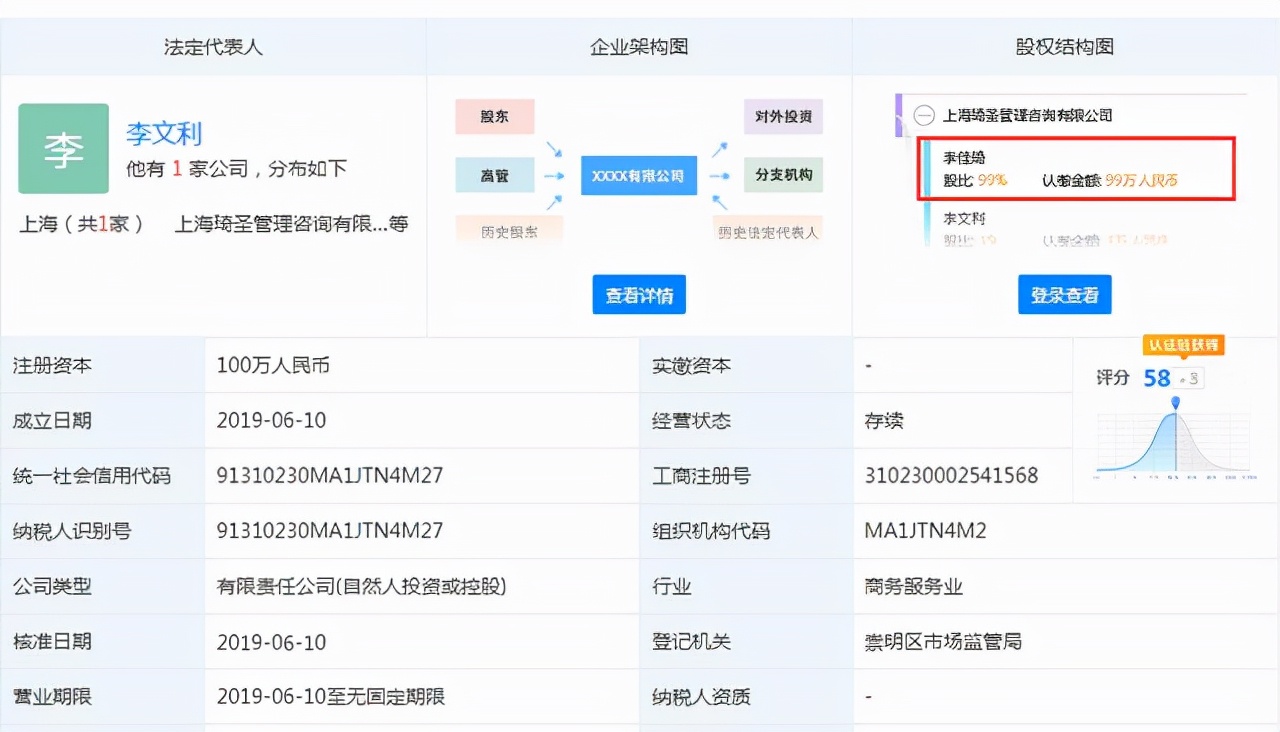Select the 统一社会信用代码 value cell
The height and width of the screenshot is (732, 1280).
(x=332, y=475)
